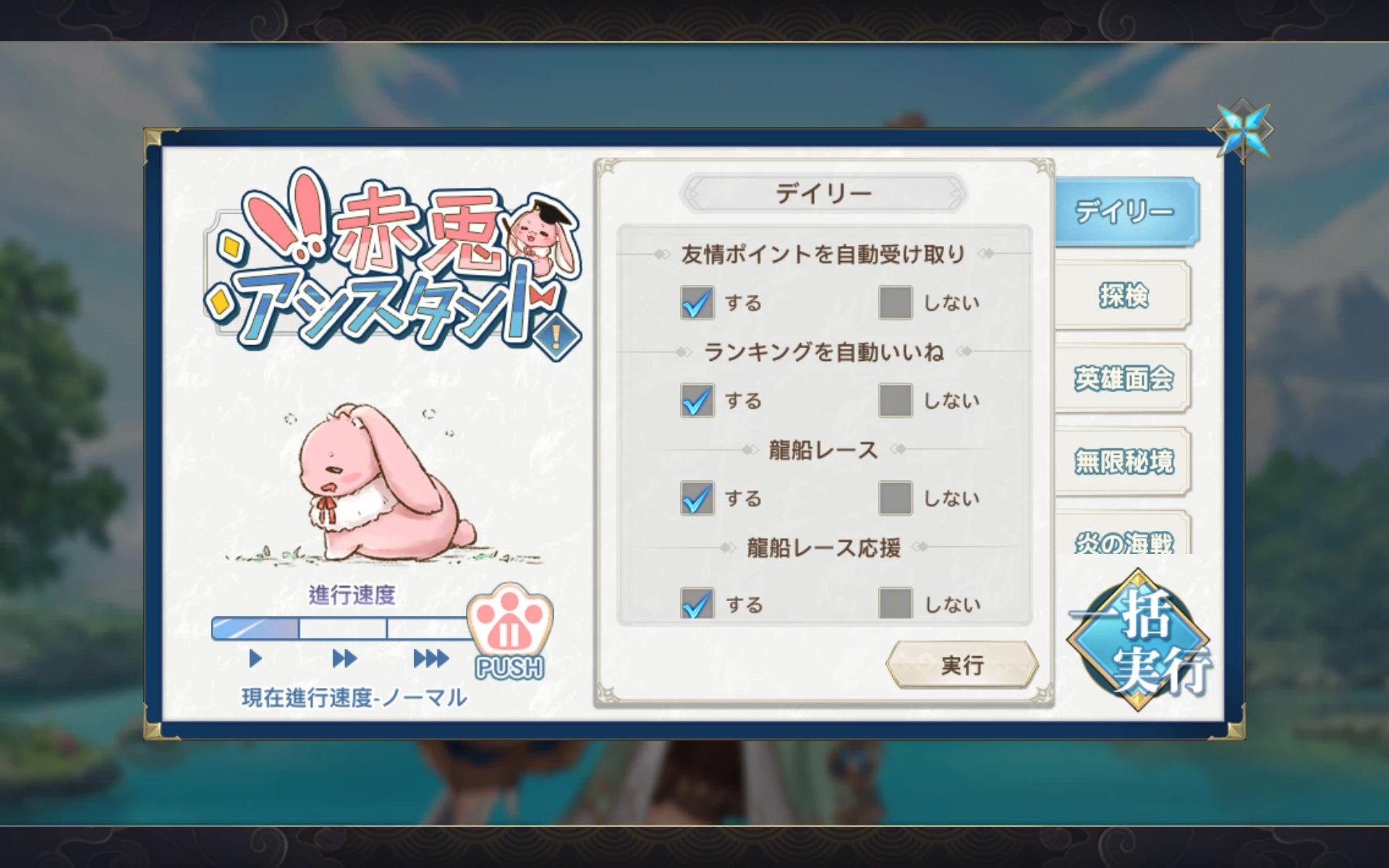This screenshot has height=868, width=1389.
Task: Select the デイリー side tab
Action: pyautogui.click(x=1126, y=212)
